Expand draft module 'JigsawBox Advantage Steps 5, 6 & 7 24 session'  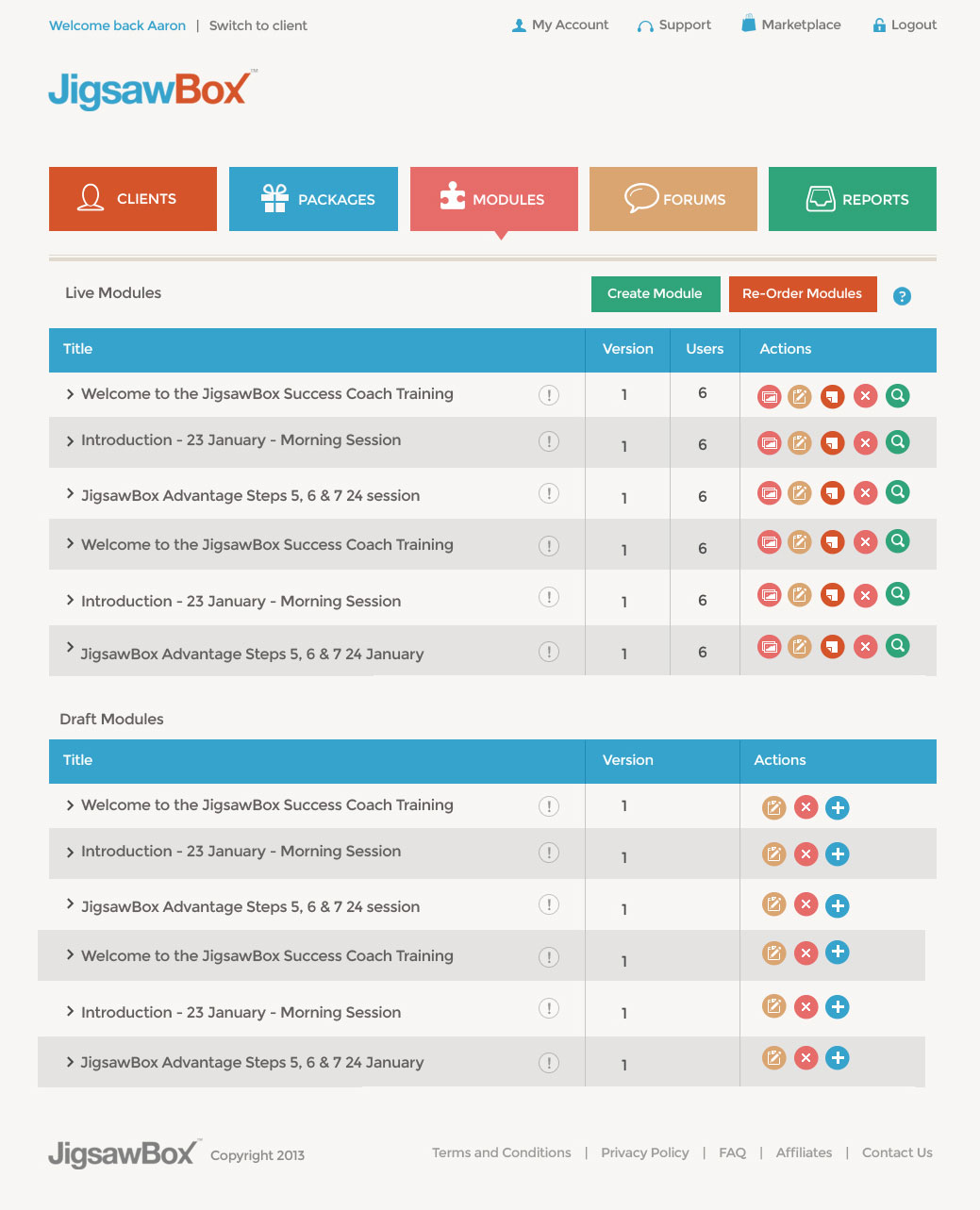[x=70, y=904]
